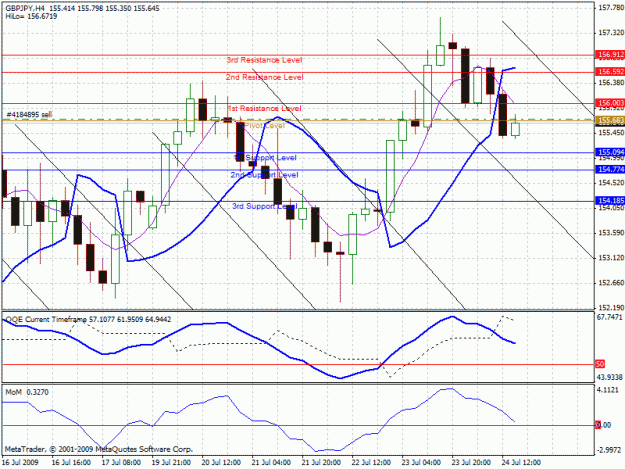The image size is (625, 469).
Task: Click the 152.190 price axis value
Action: (x=611, y=308)
